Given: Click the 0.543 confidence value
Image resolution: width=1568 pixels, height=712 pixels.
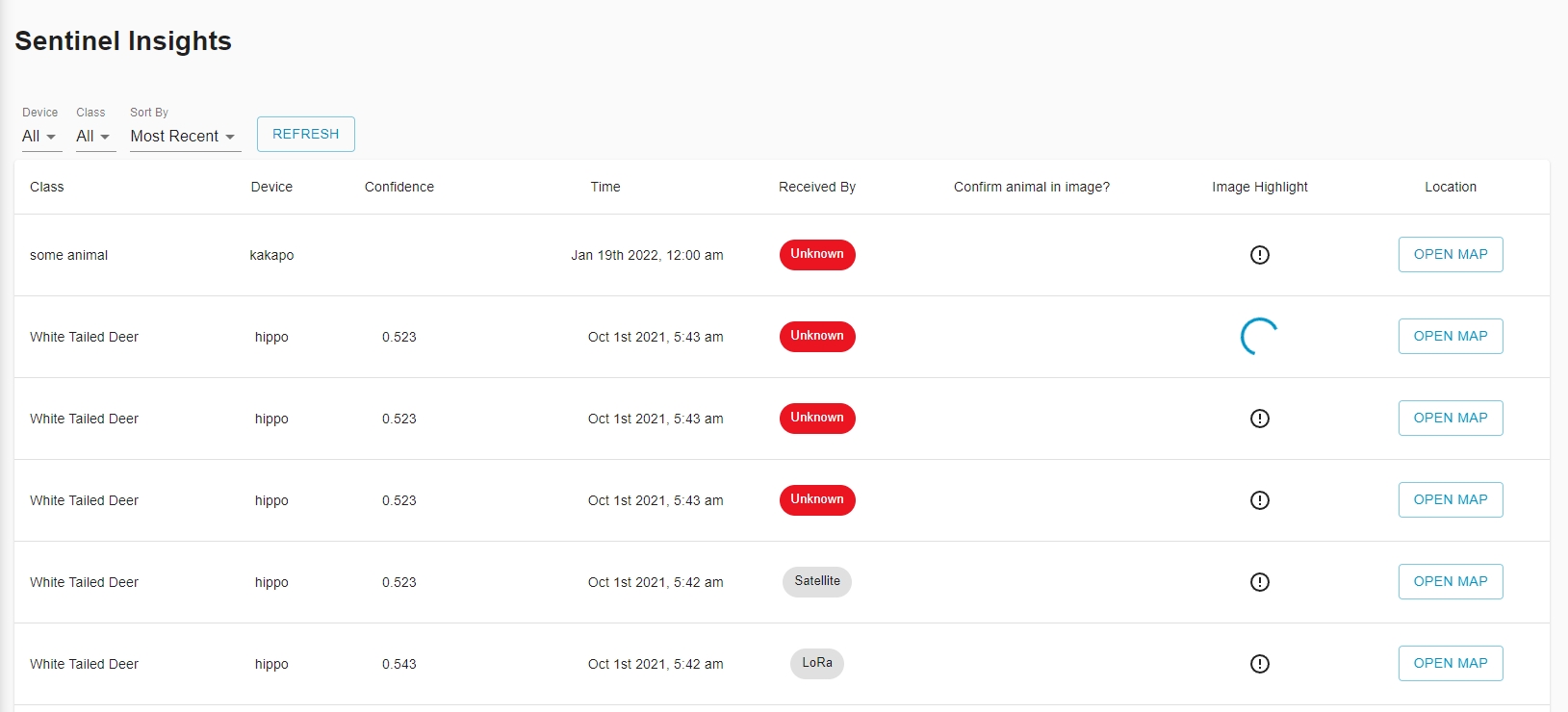Looking at the screenshot, I should click(398, 664).
